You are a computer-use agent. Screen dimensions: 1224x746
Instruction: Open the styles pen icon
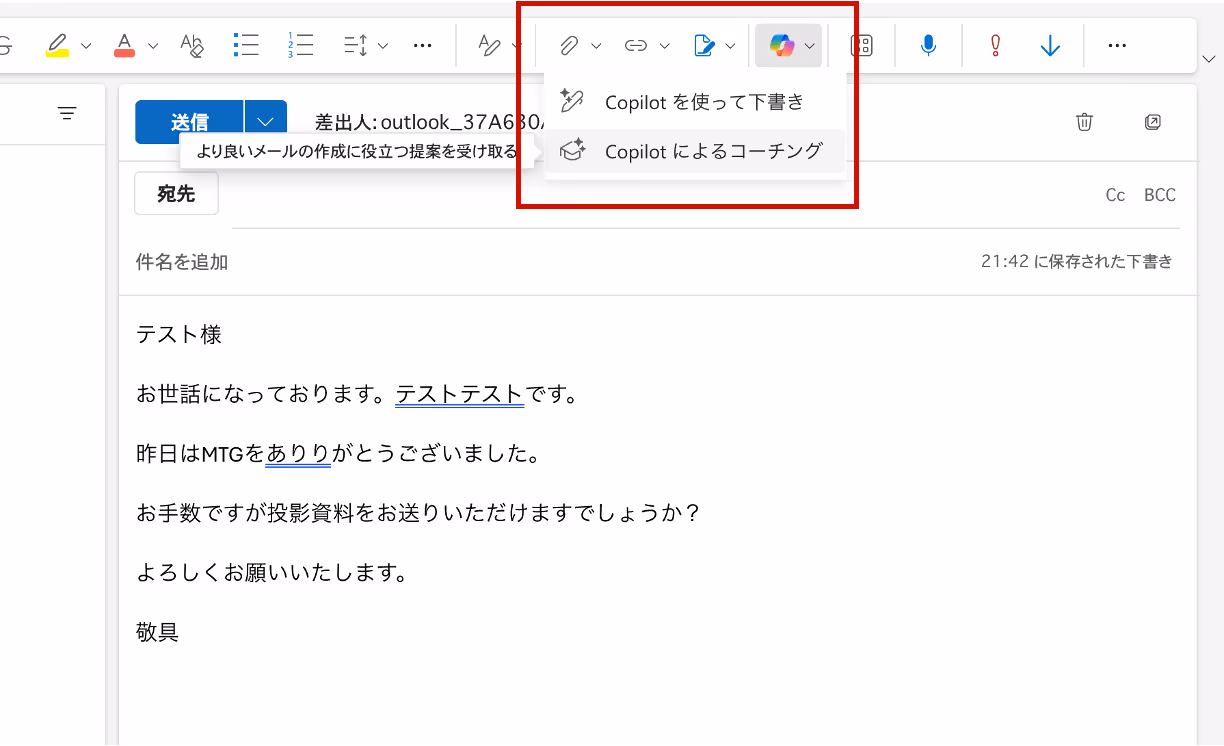[489, 45]
